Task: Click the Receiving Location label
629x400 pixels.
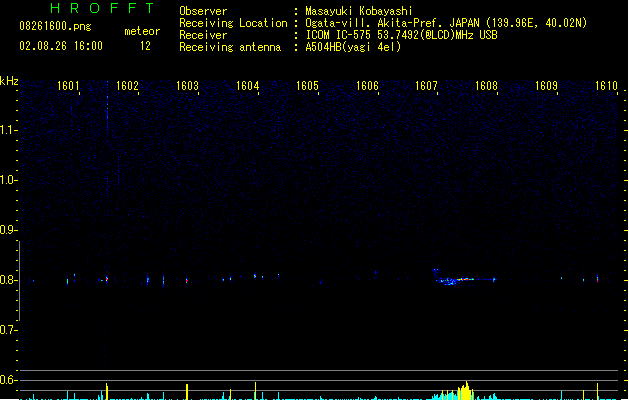Action: coord(233,23)
